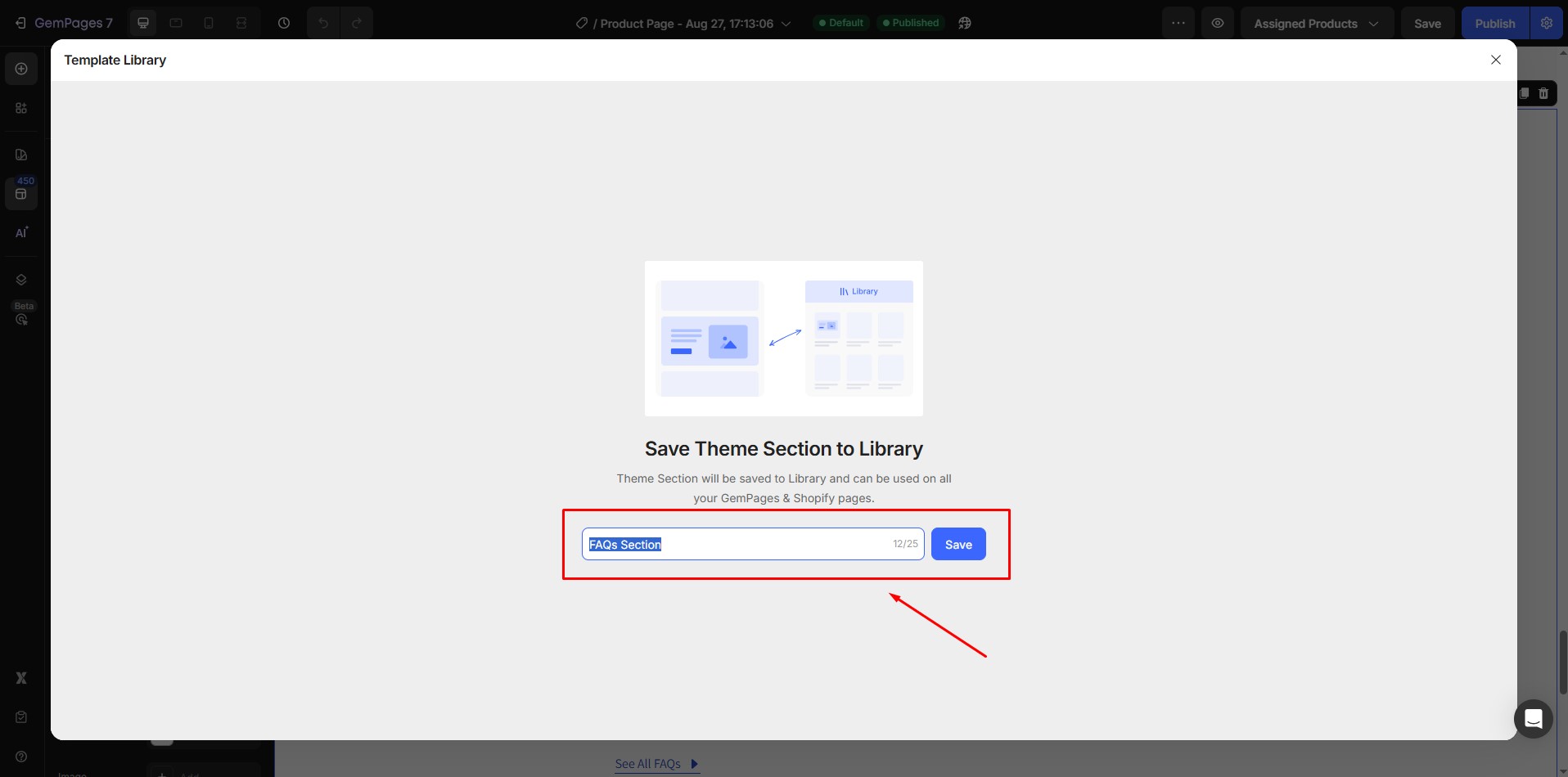Click the Published status badge
Image resolution: width=1568 pixels, height=777 pixels.
[912, 23]
